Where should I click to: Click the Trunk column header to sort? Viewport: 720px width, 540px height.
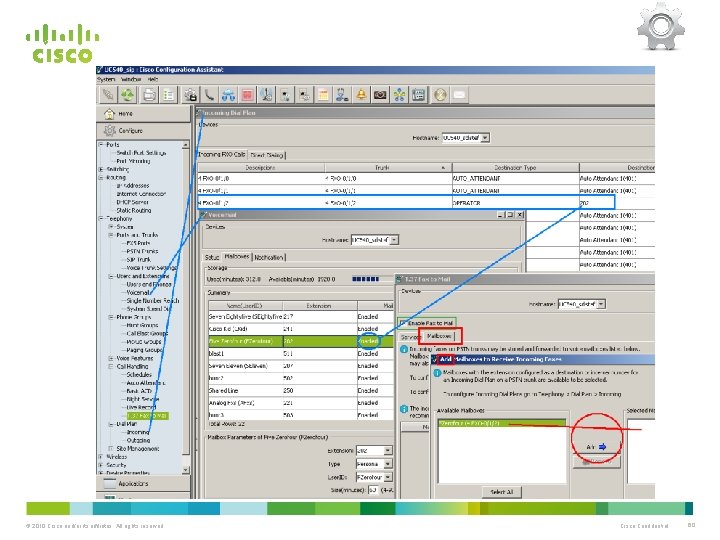pyautogui.click(x=388, y=168)
